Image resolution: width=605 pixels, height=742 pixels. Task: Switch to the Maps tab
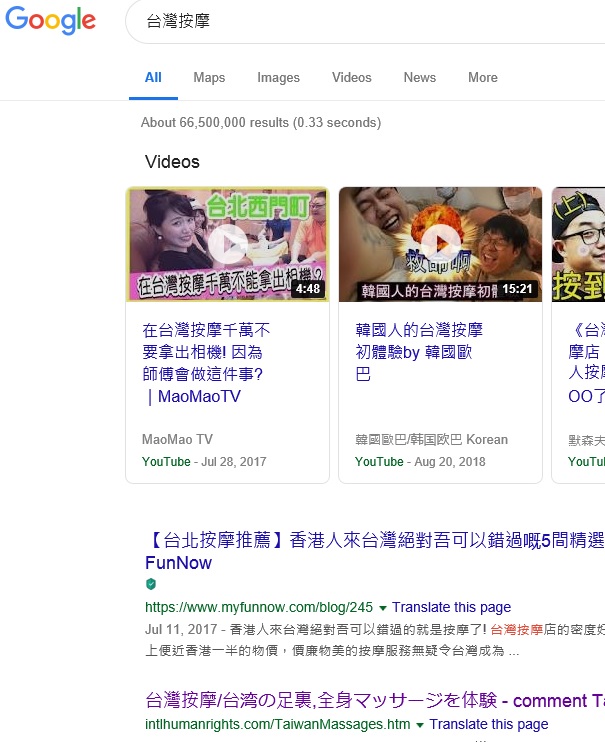[209, 78]
